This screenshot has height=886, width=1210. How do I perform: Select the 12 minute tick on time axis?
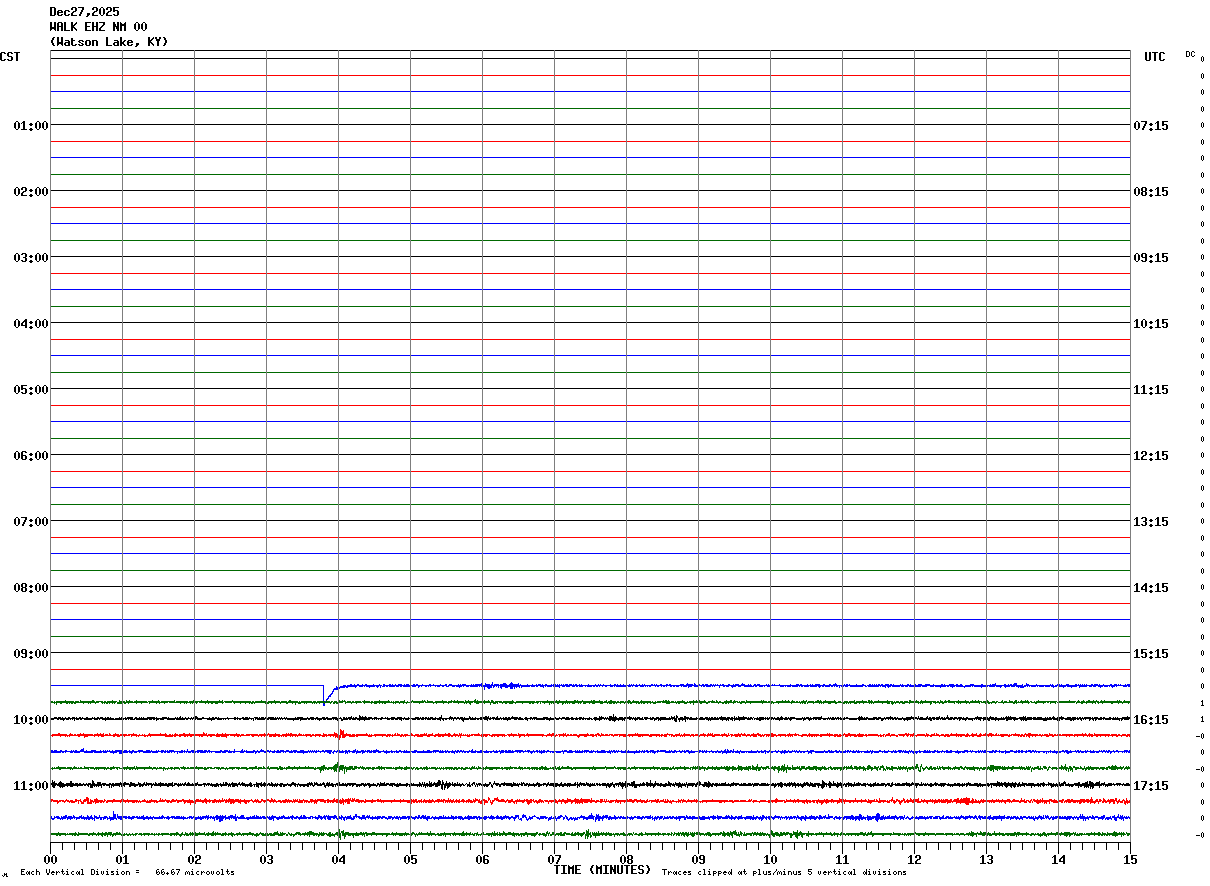914,859
